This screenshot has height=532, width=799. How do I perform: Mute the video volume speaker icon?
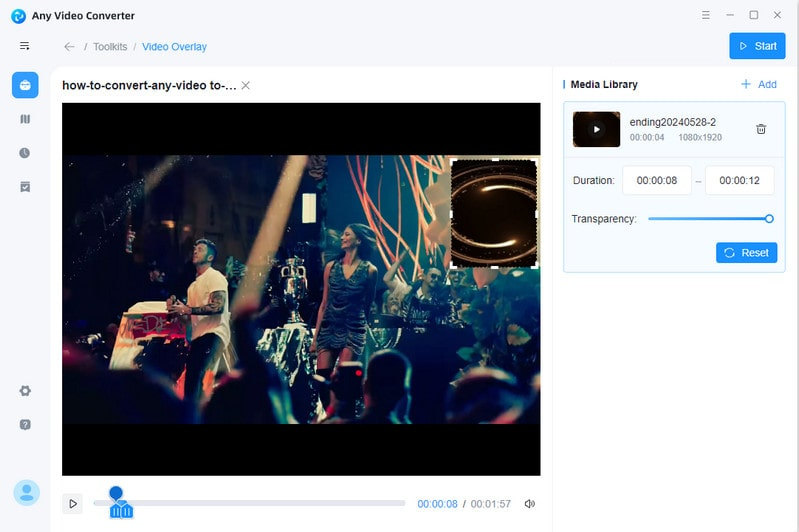[529, 504]
